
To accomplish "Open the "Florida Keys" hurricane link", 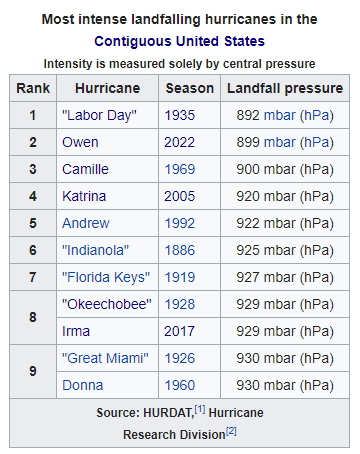I will coord(106,277).
